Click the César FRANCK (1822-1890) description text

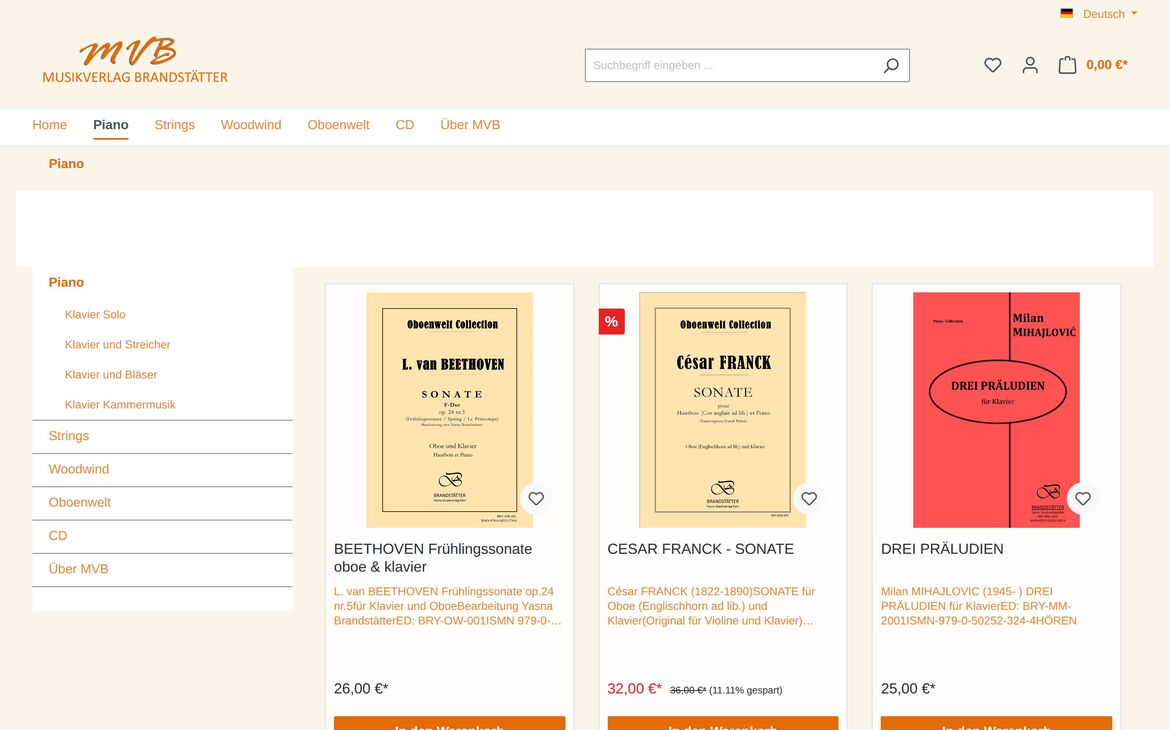click(x=713, y=605)
